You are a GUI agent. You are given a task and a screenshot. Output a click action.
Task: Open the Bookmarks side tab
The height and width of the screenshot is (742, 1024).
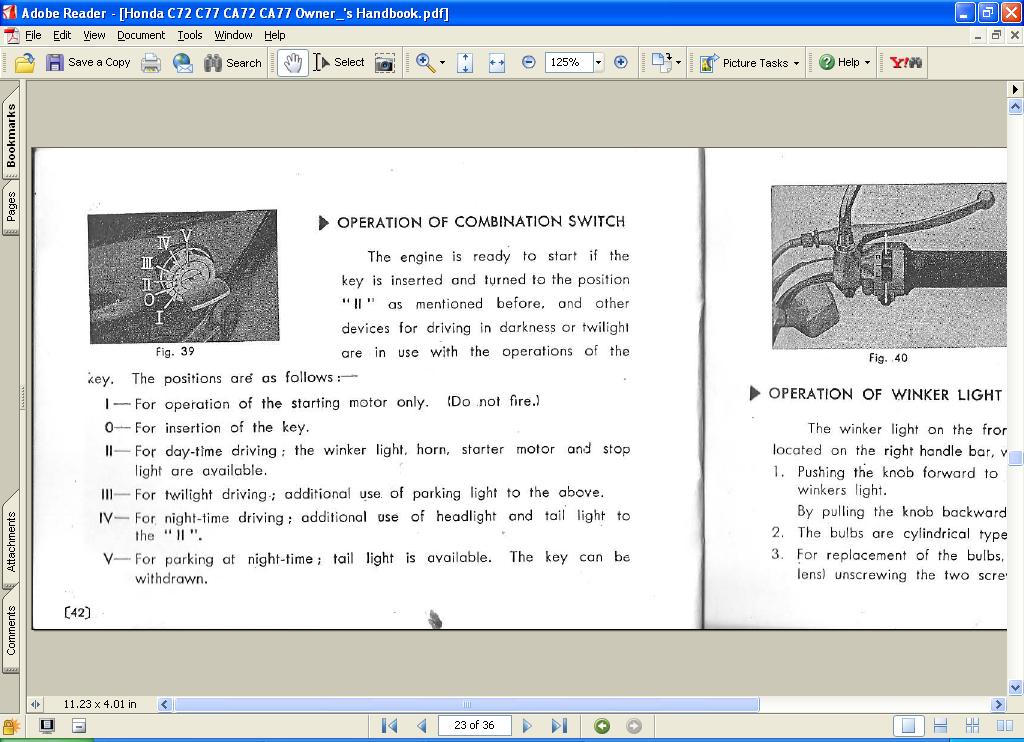point(11,135)
